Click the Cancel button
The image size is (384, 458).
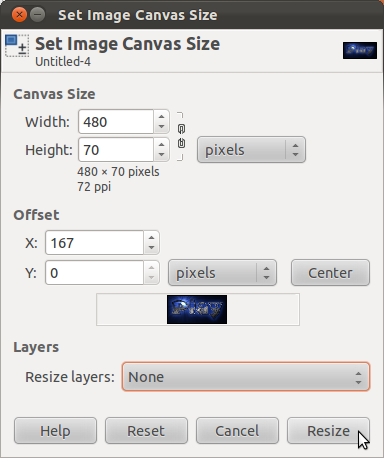[x=237, y=431]
